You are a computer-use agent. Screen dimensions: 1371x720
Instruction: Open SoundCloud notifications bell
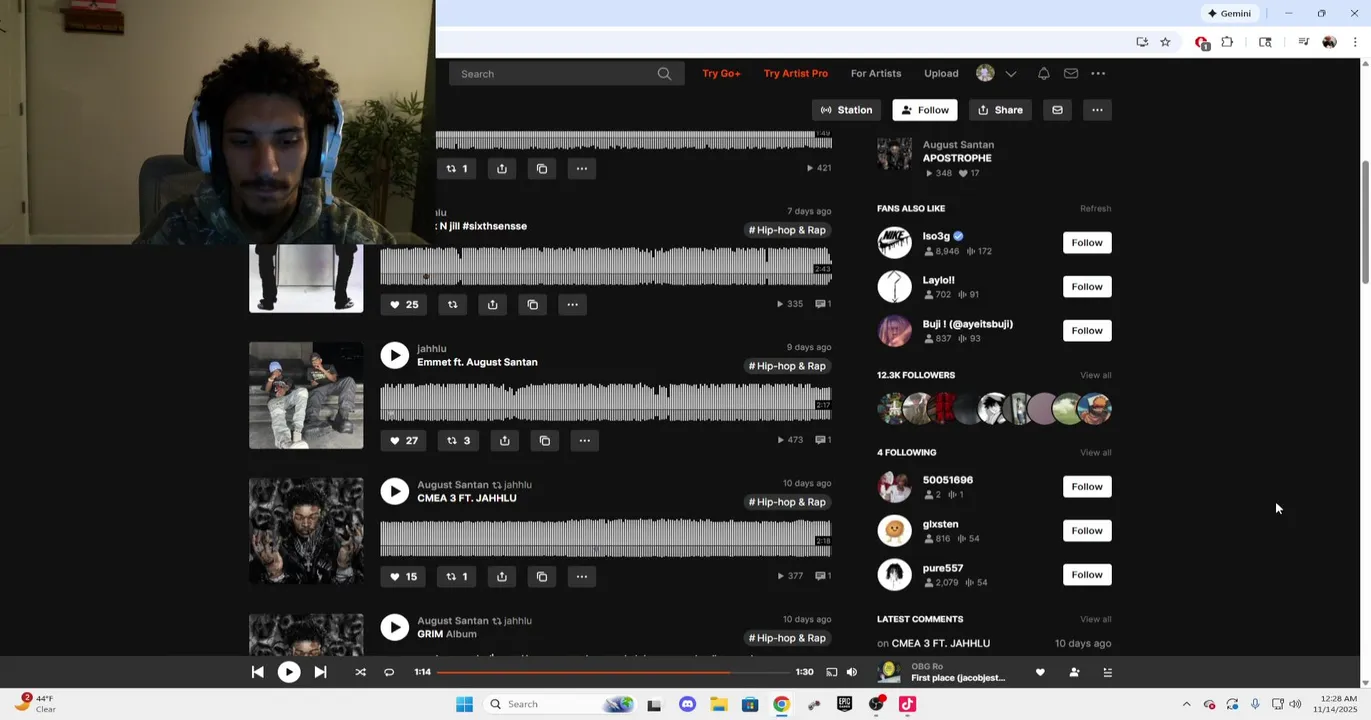coord(1043,73)
